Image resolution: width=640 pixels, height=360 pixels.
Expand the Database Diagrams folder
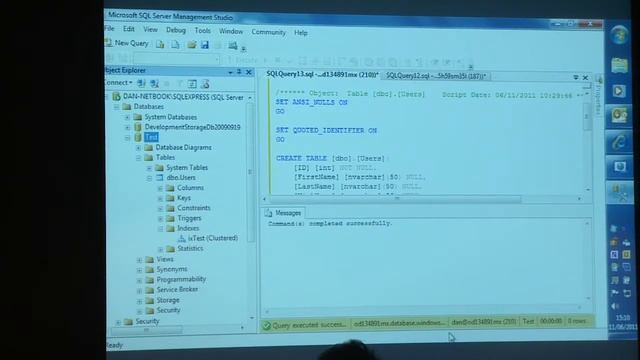pyautogui.click(x=138, y=148)
